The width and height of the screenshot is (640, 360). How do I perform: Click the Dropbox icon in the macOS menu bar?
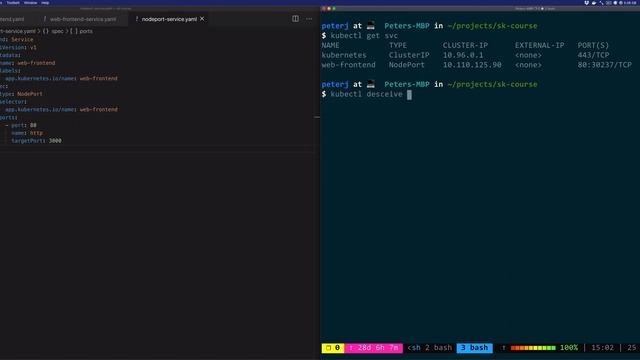click(587, 2)
